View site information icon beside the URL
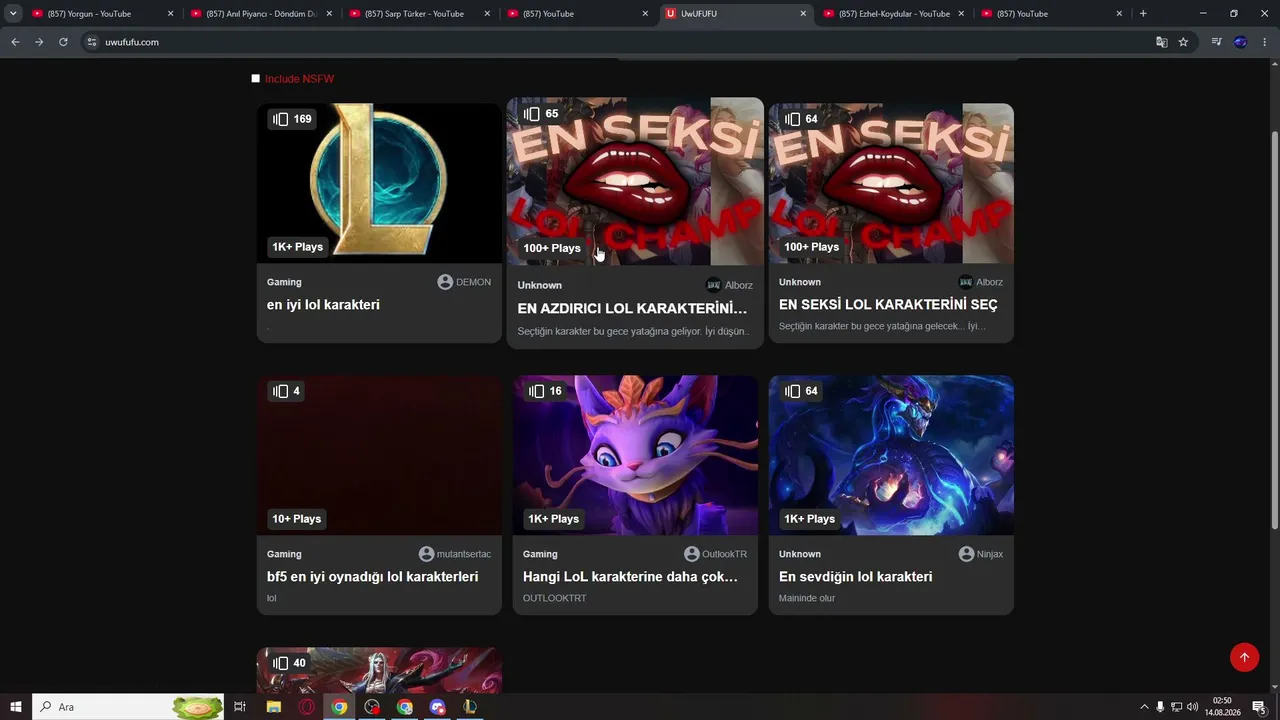1280x720 pixels. (x=92, y=42)
